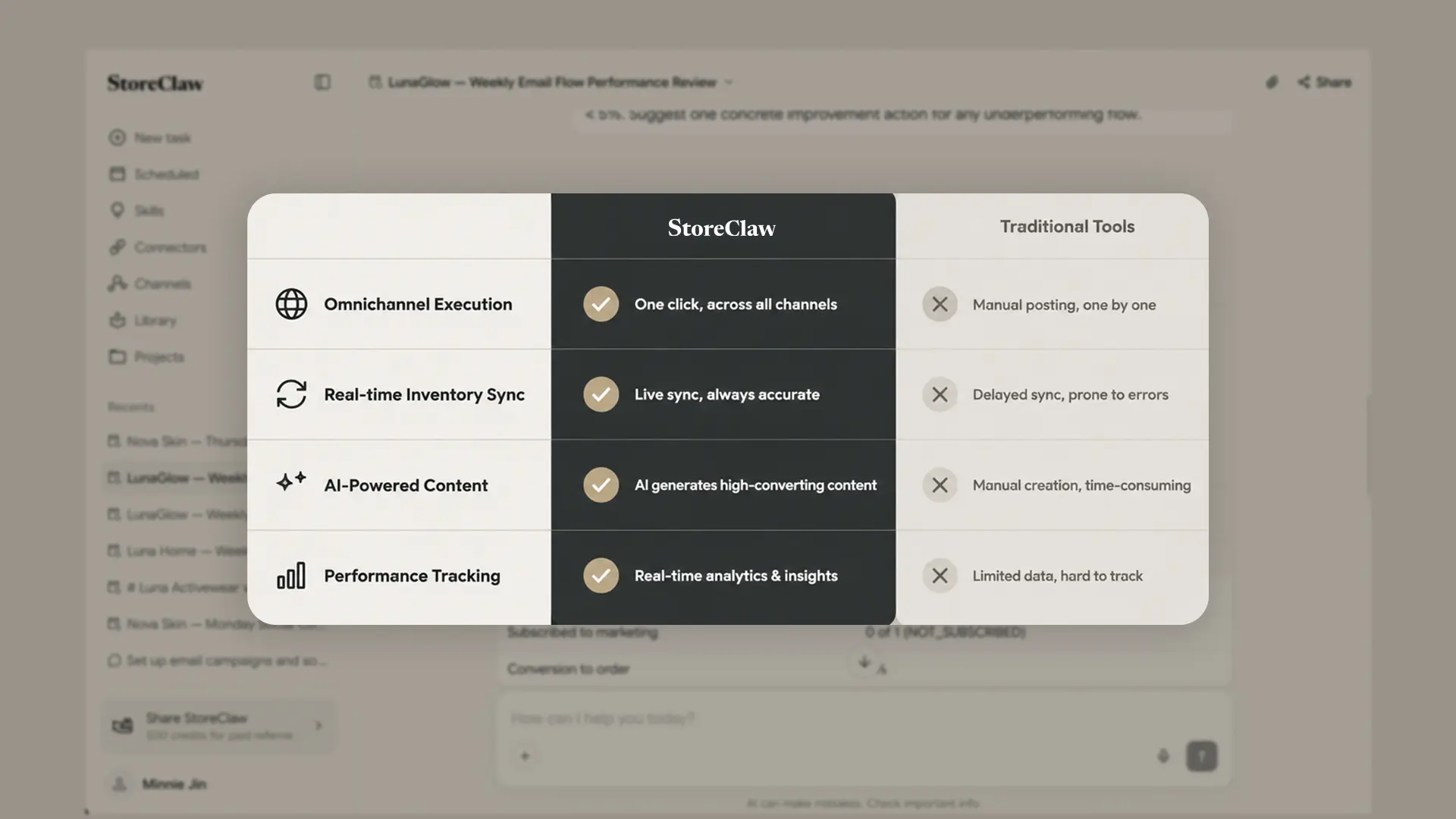Click the sparkle icon beside AI-Powered Content

(x=291, y=482)
